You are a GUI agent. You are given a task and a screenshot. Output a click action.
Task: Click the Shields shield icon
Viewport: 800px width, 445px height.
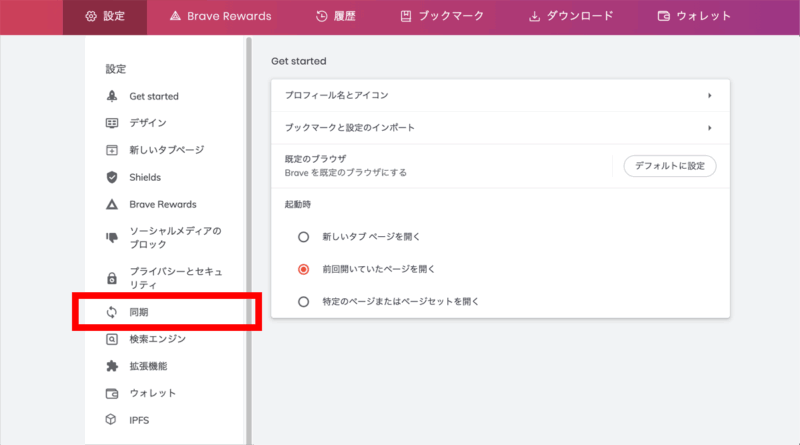pyautogui.click(x=112, y=177)
